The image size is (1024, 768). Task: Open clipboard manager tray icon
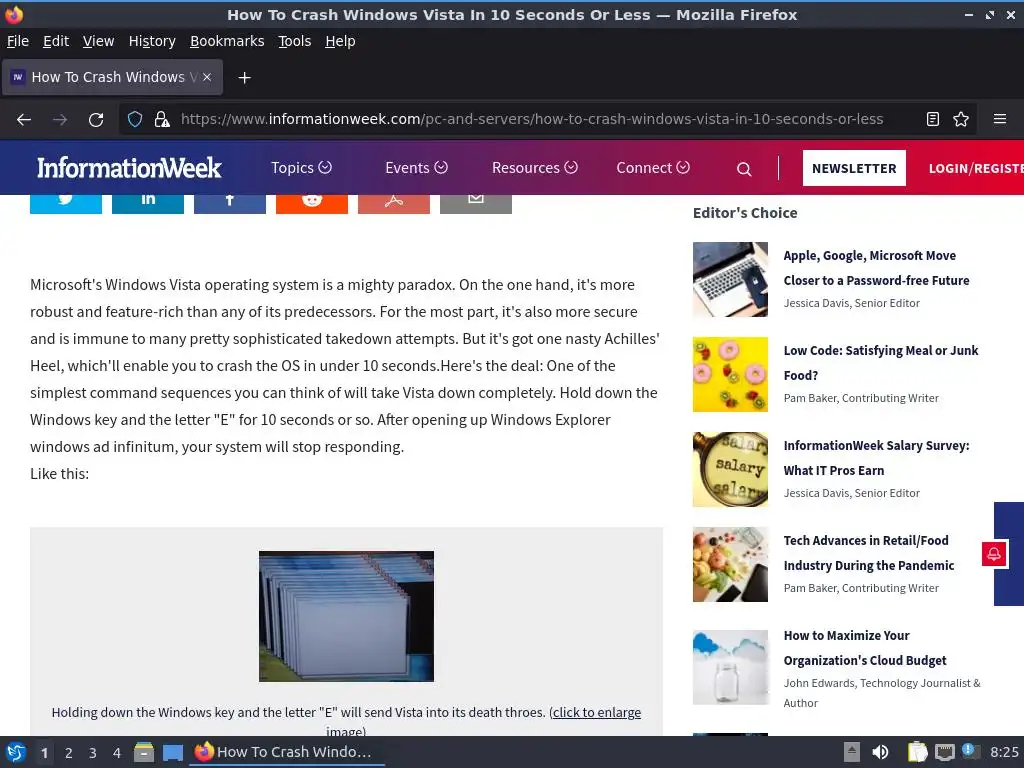point(918,752)
